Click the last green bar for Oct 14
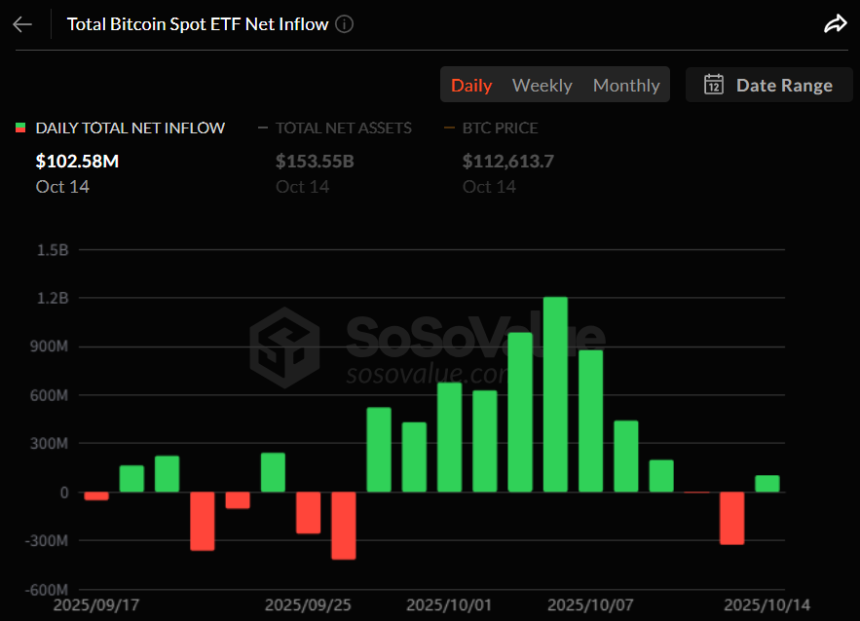Viewport: 860px width, 621px height. [767, 483]
